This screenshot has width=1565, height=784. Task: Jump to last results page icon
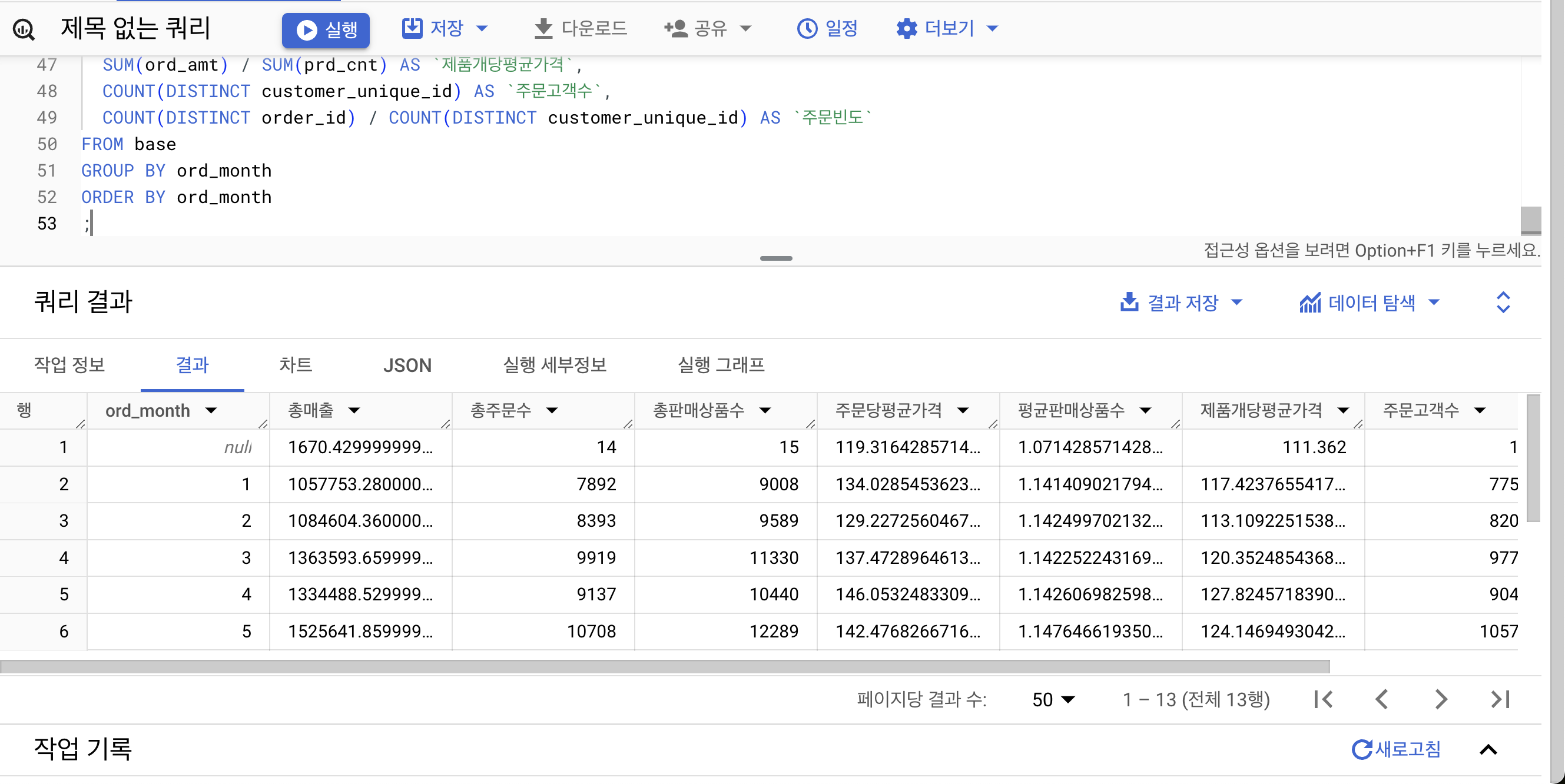coord(1500,700)
